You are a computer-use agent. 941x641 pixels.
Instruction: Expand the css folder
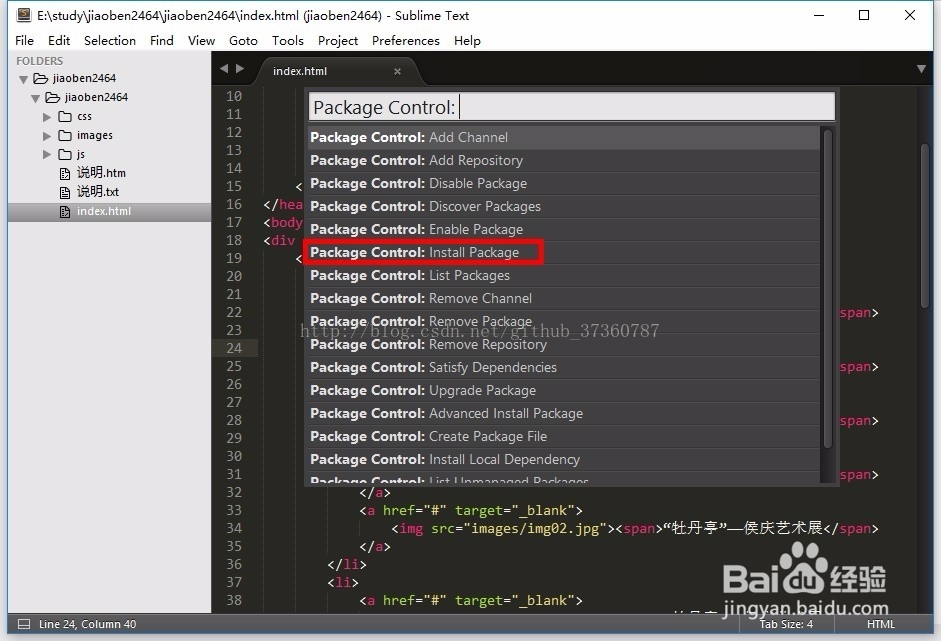[x=47, y=117]
